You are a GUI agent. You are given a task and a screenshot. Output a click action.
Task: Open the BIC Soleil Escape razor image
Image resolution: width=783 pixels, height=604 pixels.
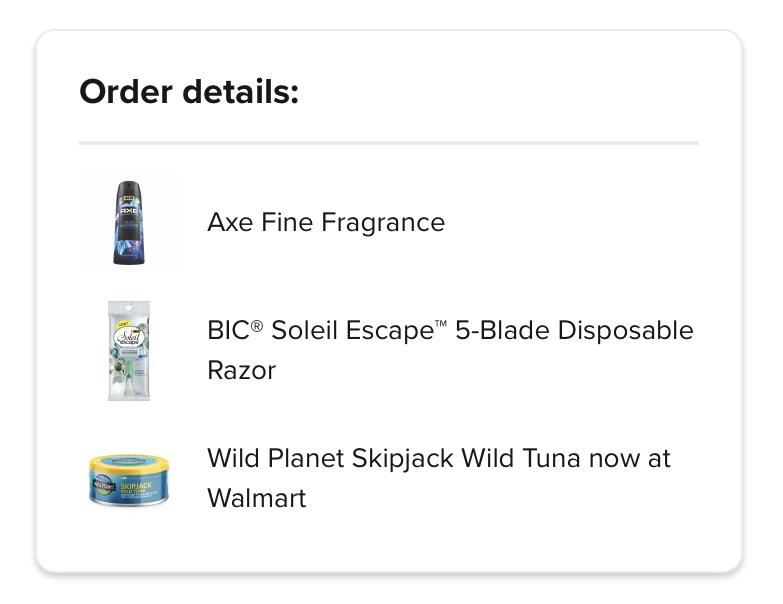click(129, 350)
